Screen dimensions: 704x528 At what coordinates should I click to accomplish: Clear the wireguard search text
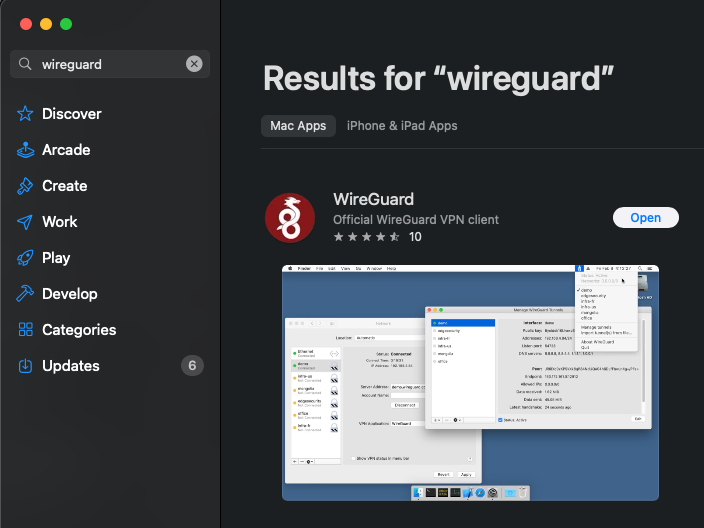click(x=194, y=64)
